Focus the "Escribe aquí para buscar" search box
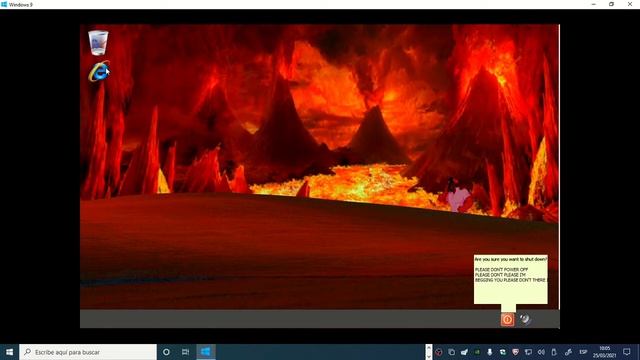 (88, 352)
